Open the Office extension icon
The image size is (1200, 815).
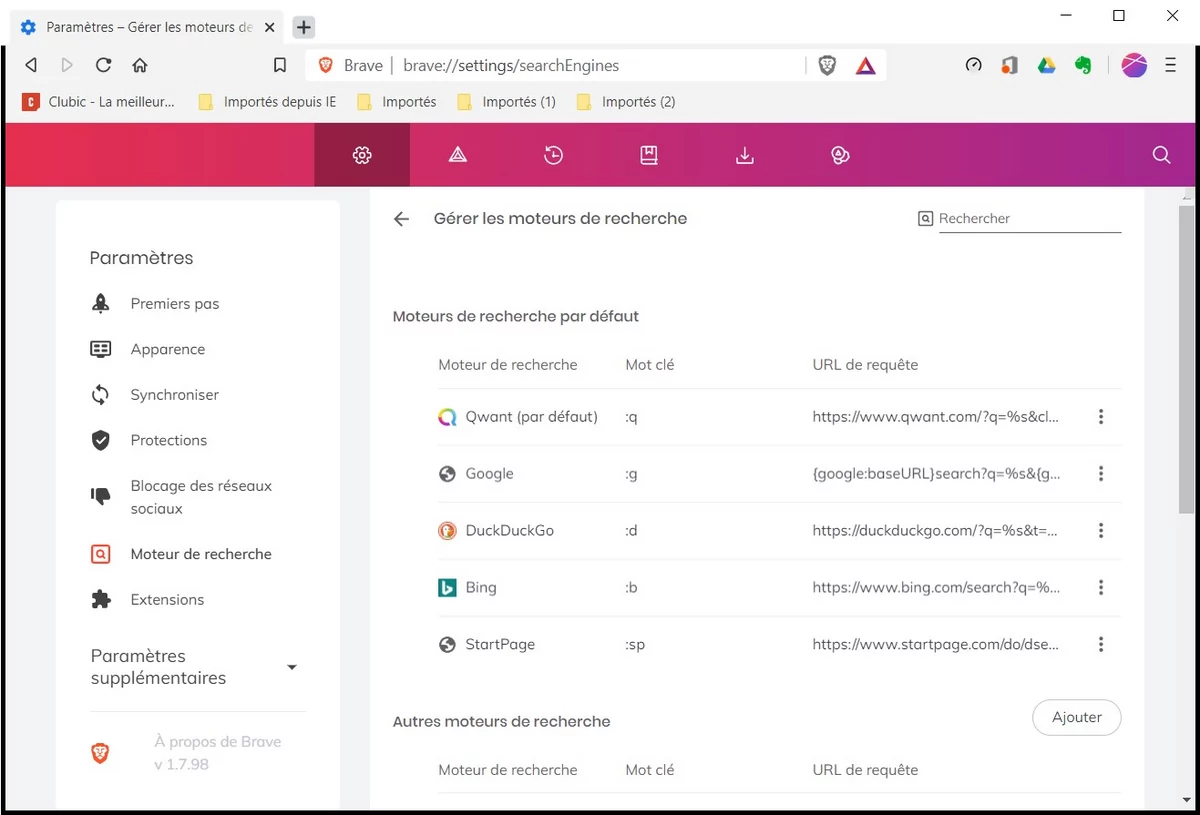[1010, 65]
